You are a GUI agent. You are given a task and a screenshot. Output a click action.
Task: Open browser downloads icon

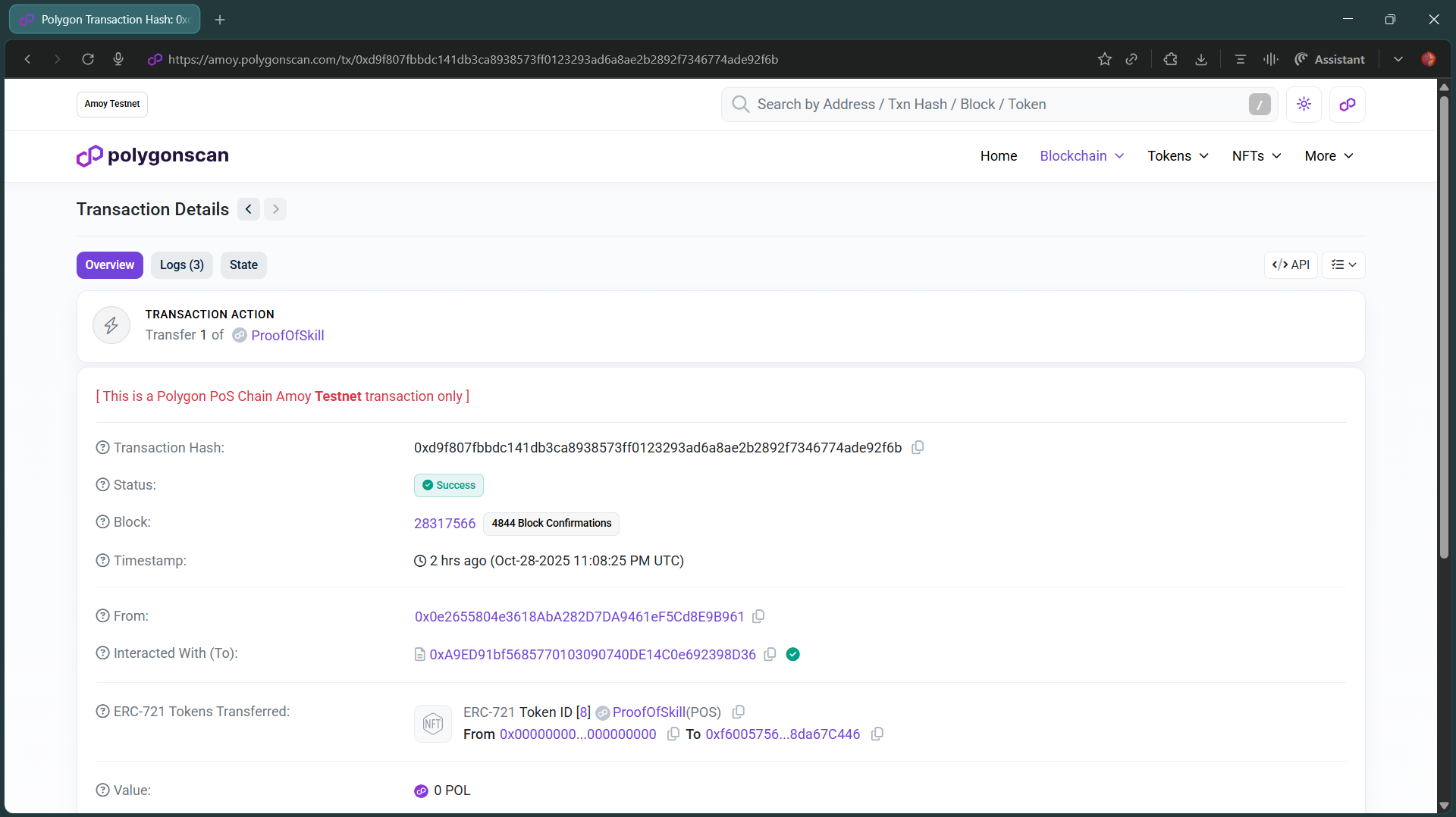(1201, 59)
